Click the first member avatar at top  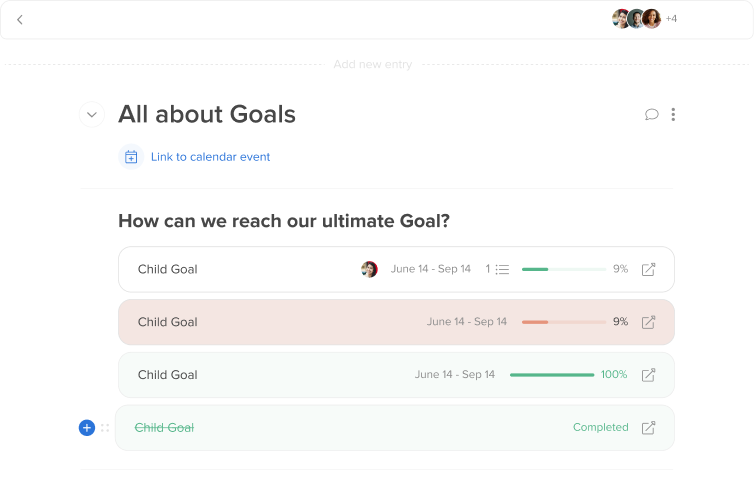click(x=620, y=19)
